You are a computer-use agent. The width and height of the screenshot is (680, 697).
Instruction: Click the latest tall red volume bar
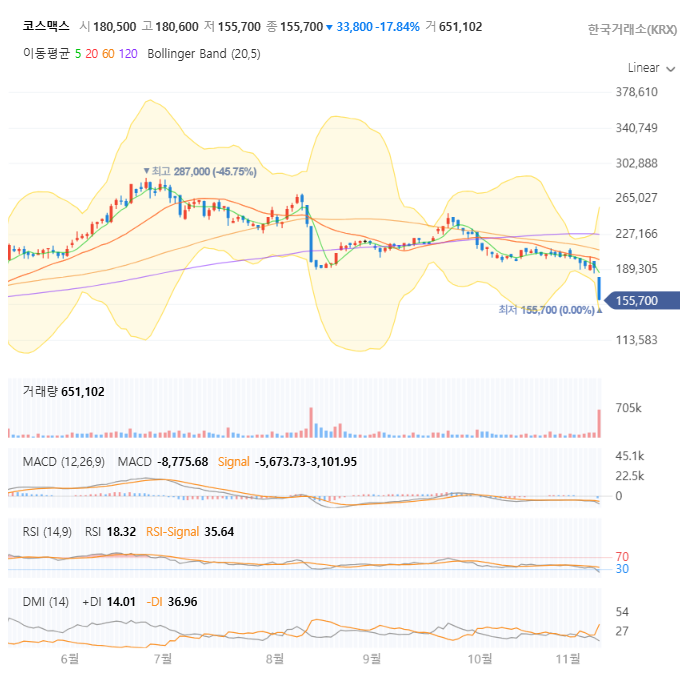[x=599, y=424]
